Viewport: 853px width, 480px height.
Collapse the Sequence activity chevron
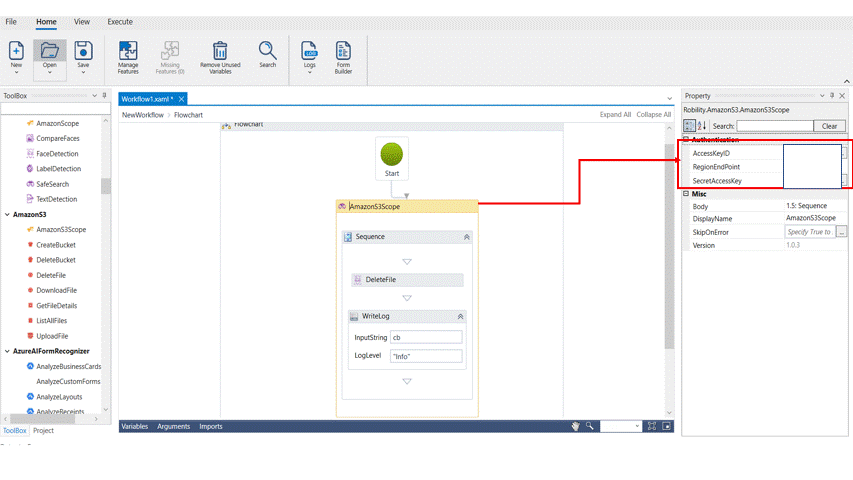click(x=466, y=237)
